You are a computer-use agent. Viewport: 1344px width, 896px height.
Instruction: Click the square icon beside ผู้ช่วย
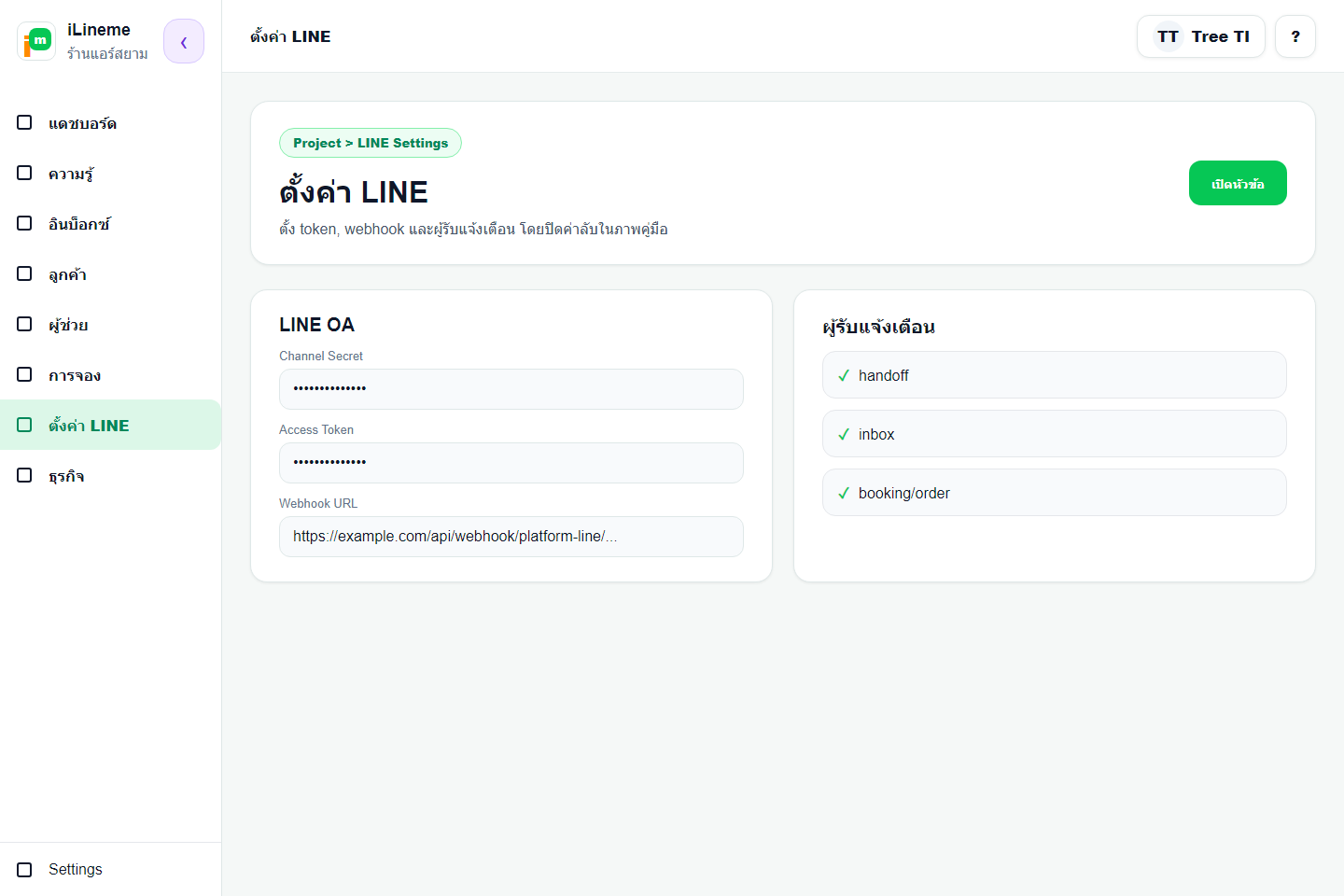pyautogui.click(x=24, y=324)
